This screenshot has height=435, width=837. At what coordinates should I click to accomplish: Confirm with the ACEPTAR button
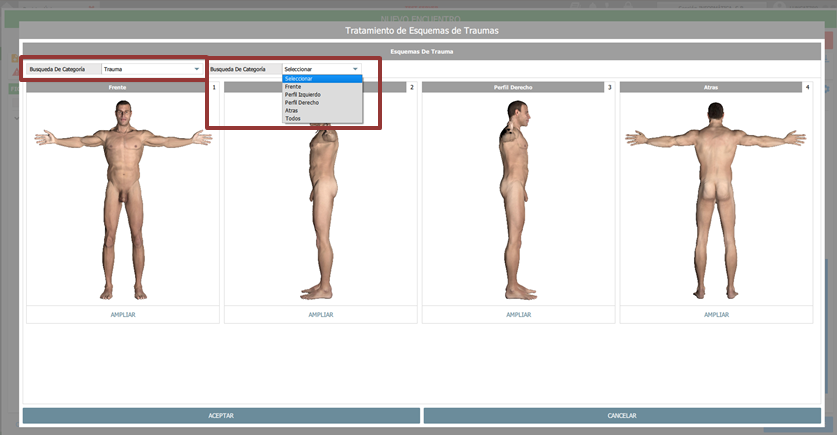pos(221,415)
